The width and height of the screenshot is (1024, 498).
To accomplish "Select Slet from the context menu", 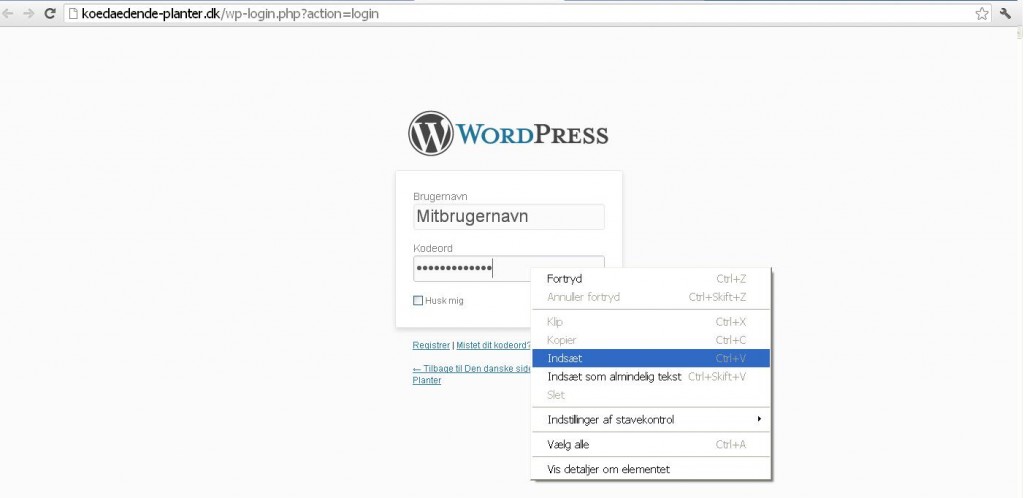I will pyautogui.click(x=651, y=395).
